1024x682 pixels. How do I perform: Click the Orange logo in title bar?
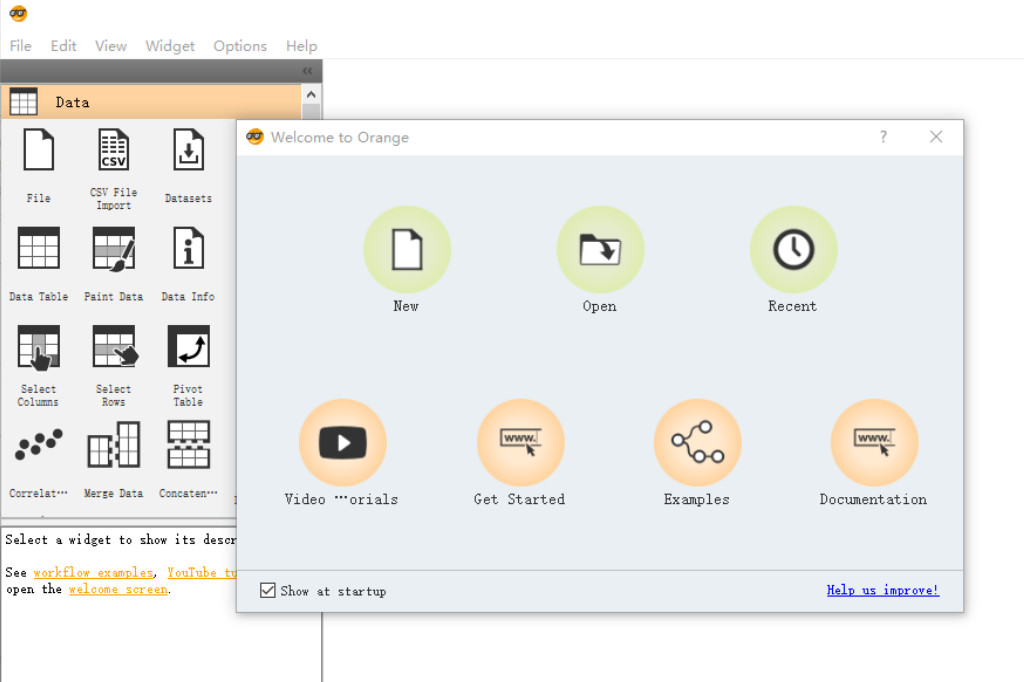18,13
